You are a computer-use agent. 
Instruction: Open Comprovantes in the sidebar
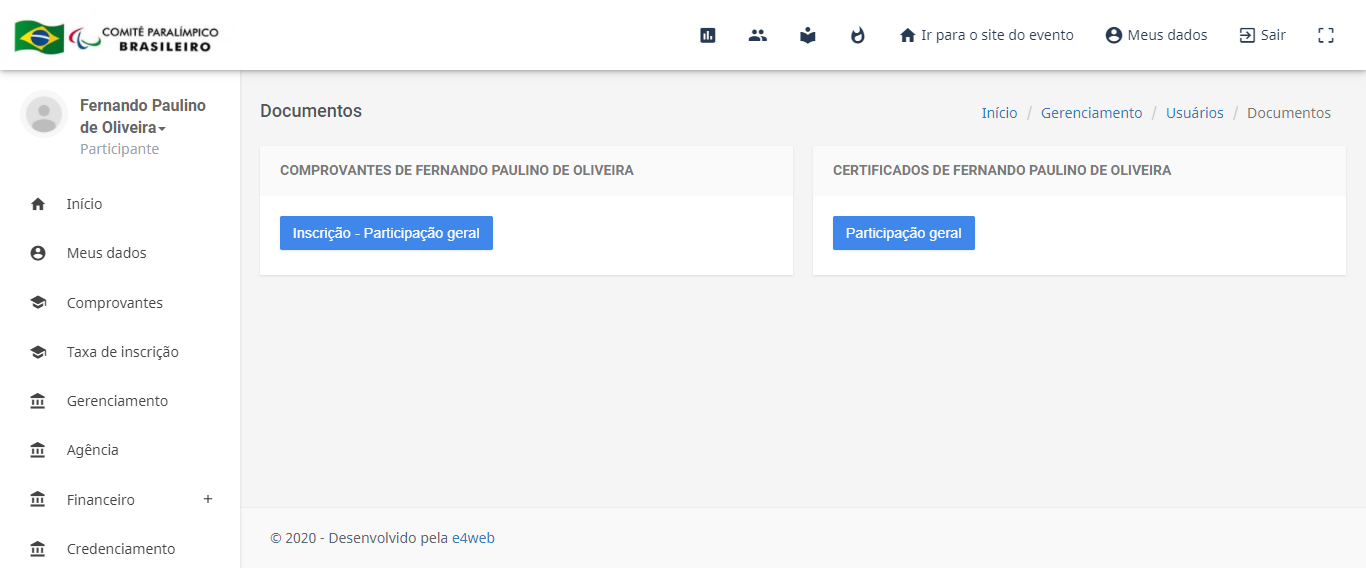[114, 303]
